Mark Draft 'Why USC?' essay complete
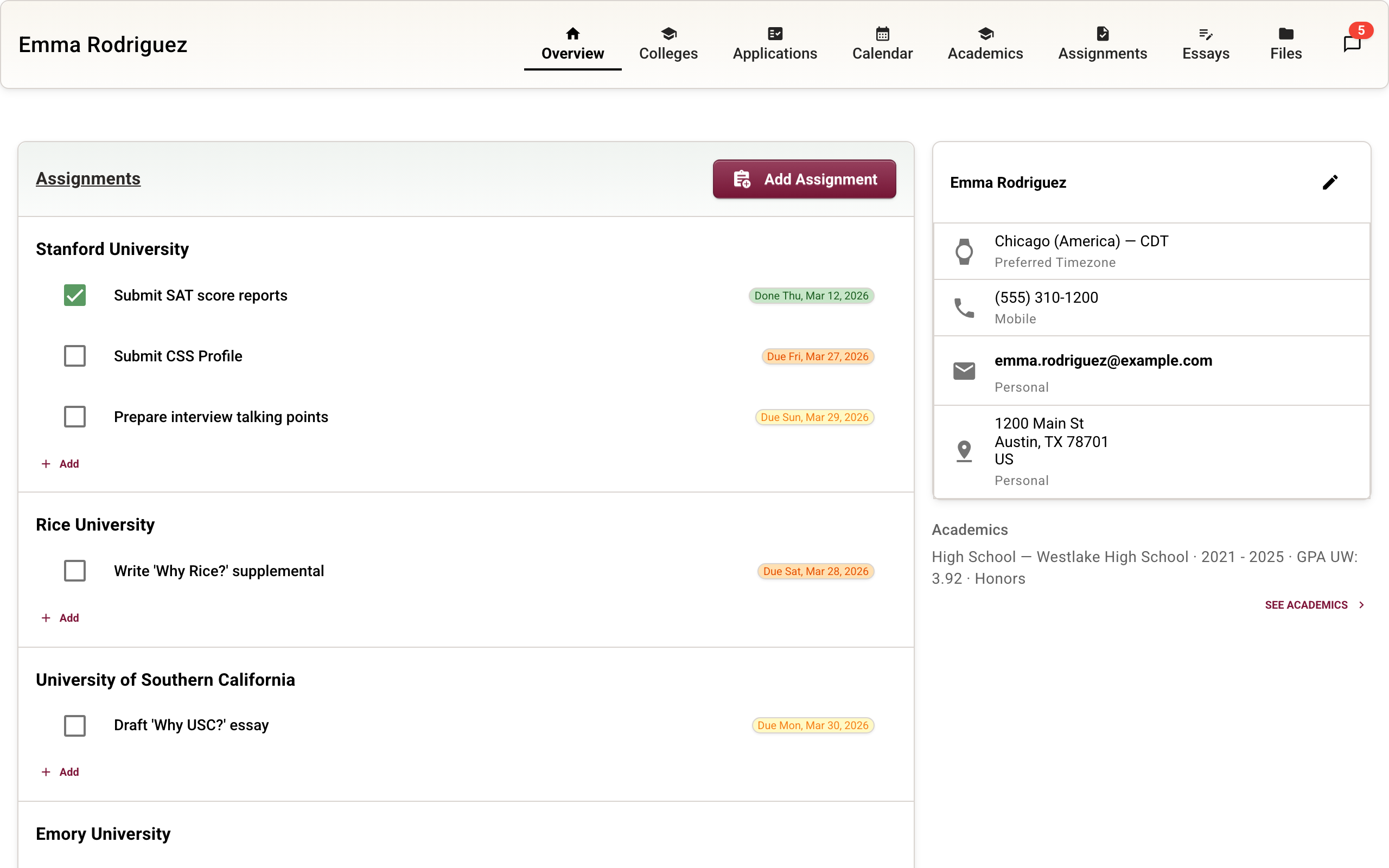The width and height of the screenshot is (1389, 868). click(x=75, y=725)
